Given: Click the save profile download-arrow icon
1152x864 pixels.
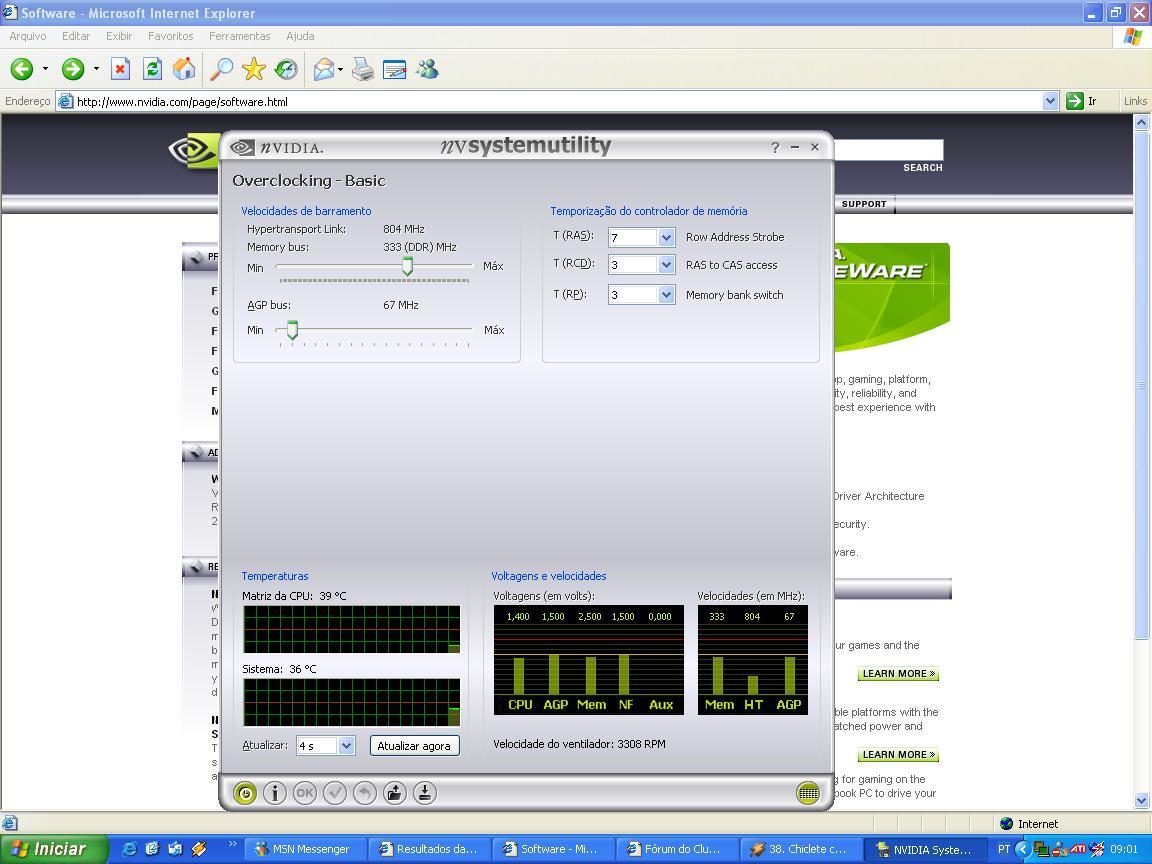Looking at the screenshot, I should click(425, 793).
